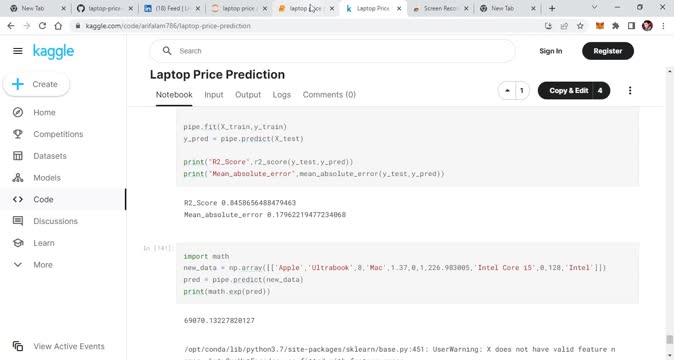Click the Kaggle logo
The width and height of the screenshot is (674, 360).
[53, 52]
